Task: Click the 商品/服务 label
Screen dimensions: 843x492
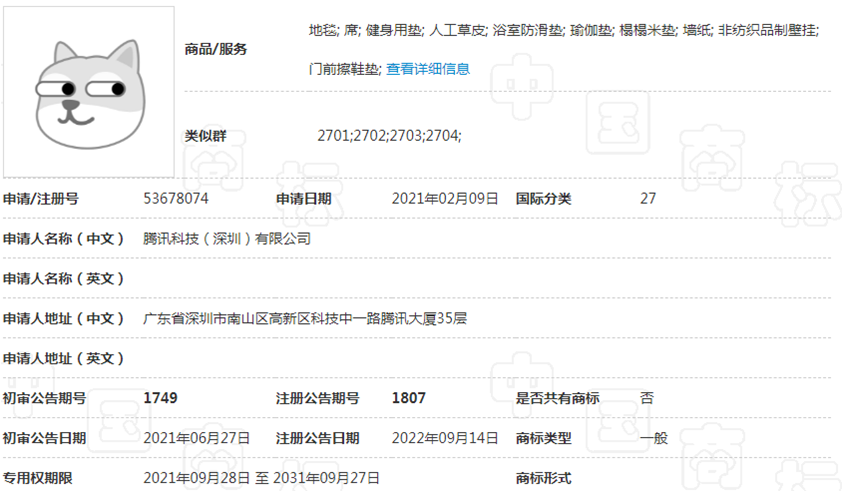Action: coord(216,49)
